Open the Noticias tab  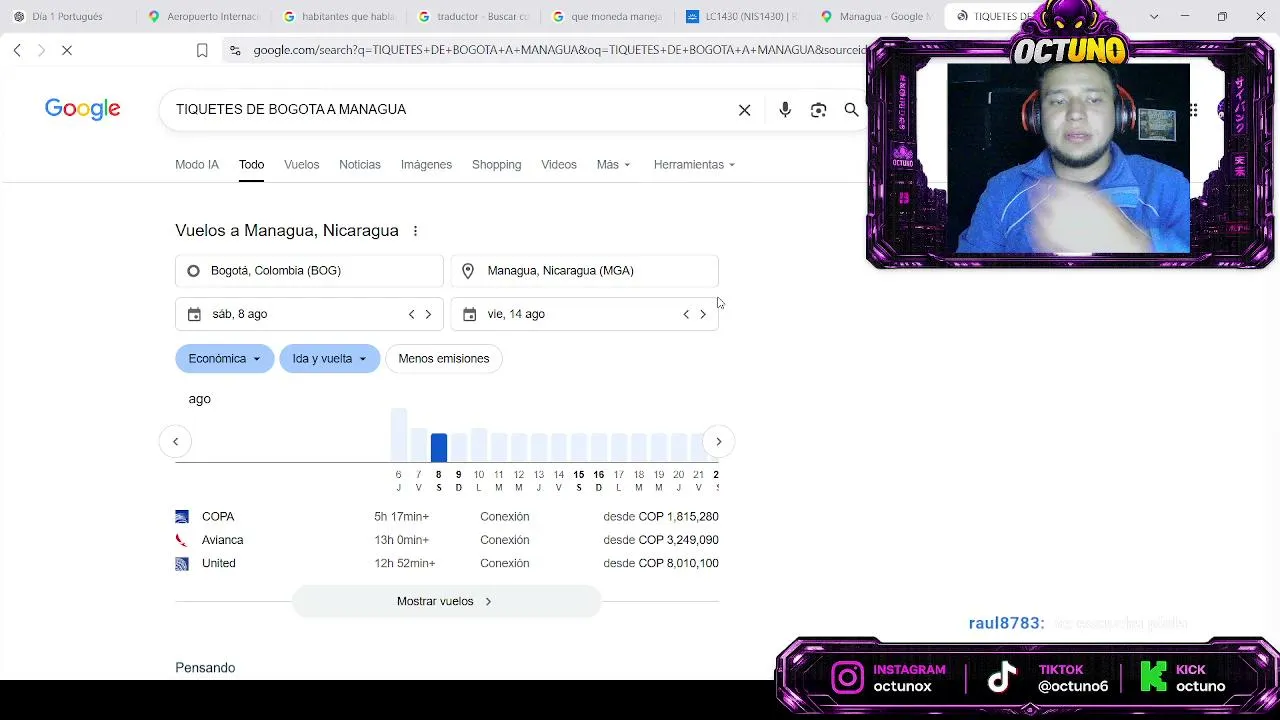click(x=360, y=165)
